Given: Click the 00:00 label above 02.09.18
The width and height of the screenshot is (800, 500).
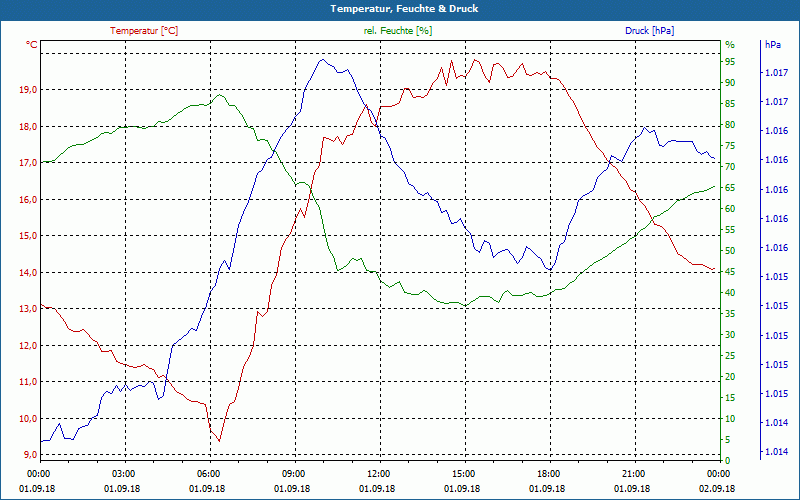Looking at the screenshot, I should (719, 473).
